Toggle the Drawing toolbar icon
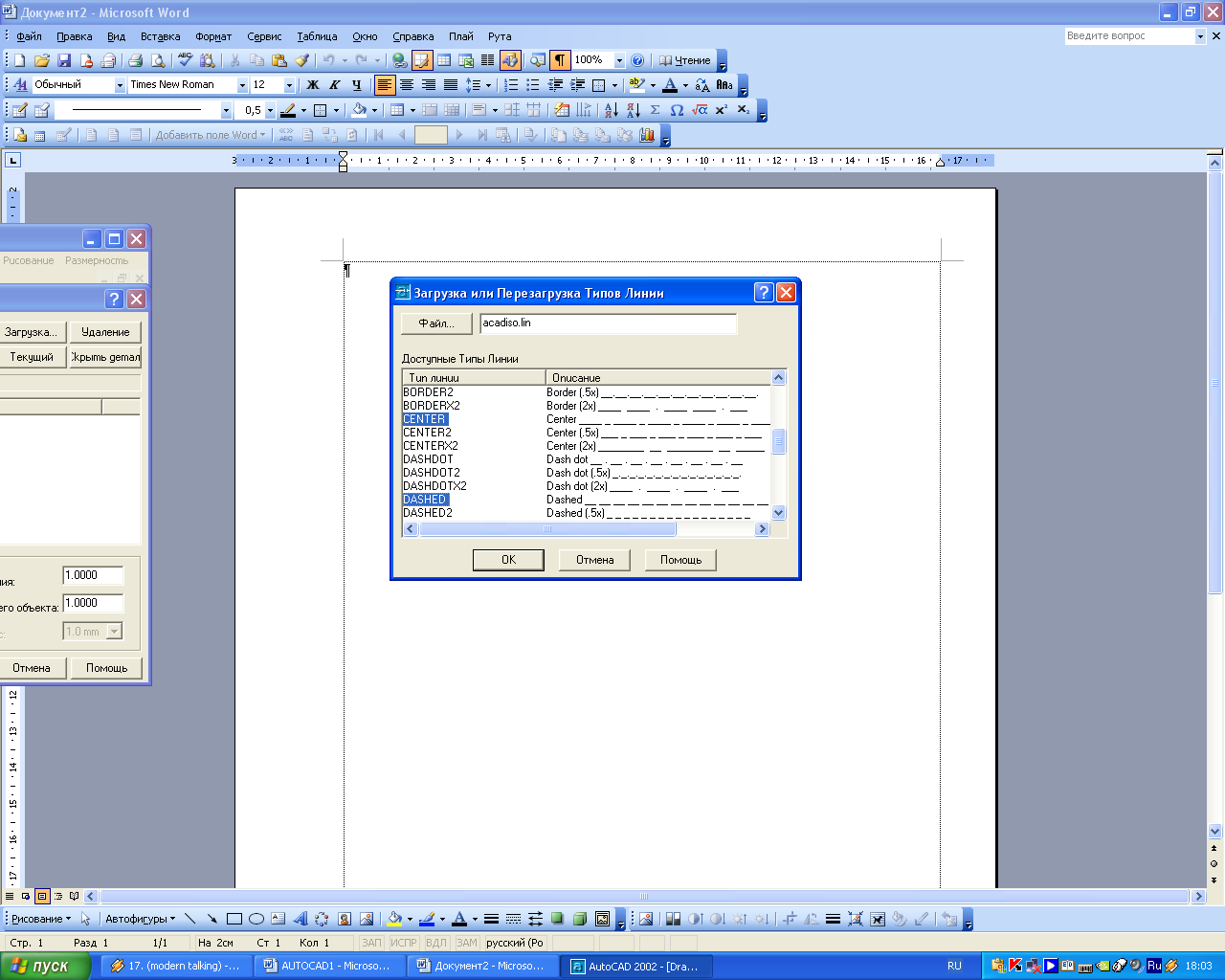 pos(510,60)
